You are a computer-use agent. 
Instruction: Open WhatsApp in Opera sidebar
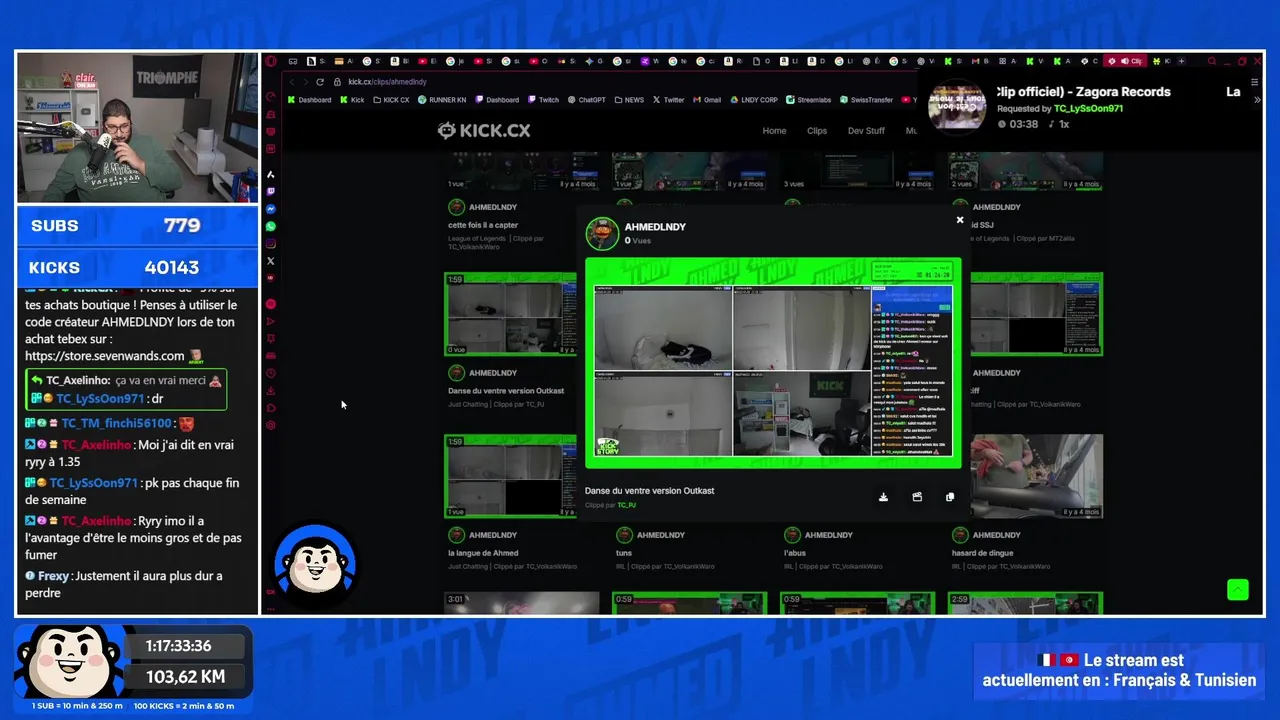(271, 226)
